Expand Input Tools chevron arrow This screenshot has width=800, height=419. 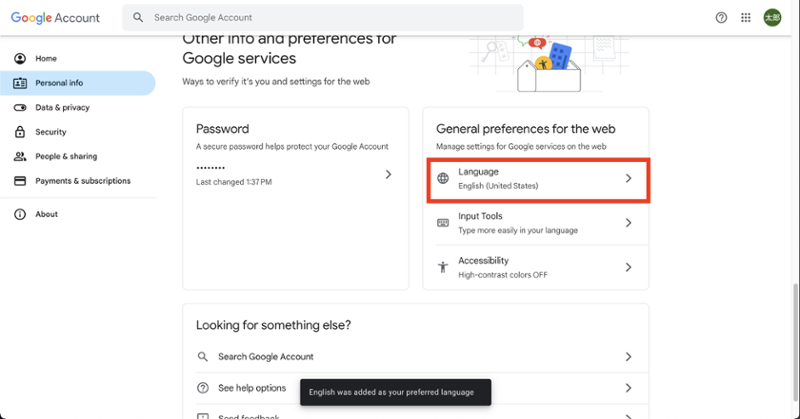[628, 223]
